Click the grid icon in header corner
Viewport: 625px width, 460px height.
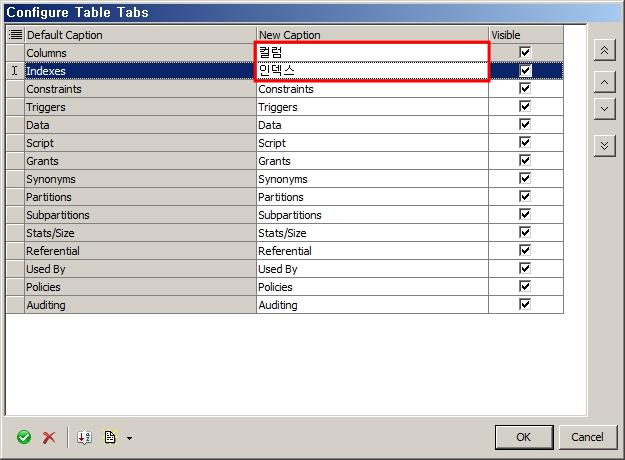point(15,35)
